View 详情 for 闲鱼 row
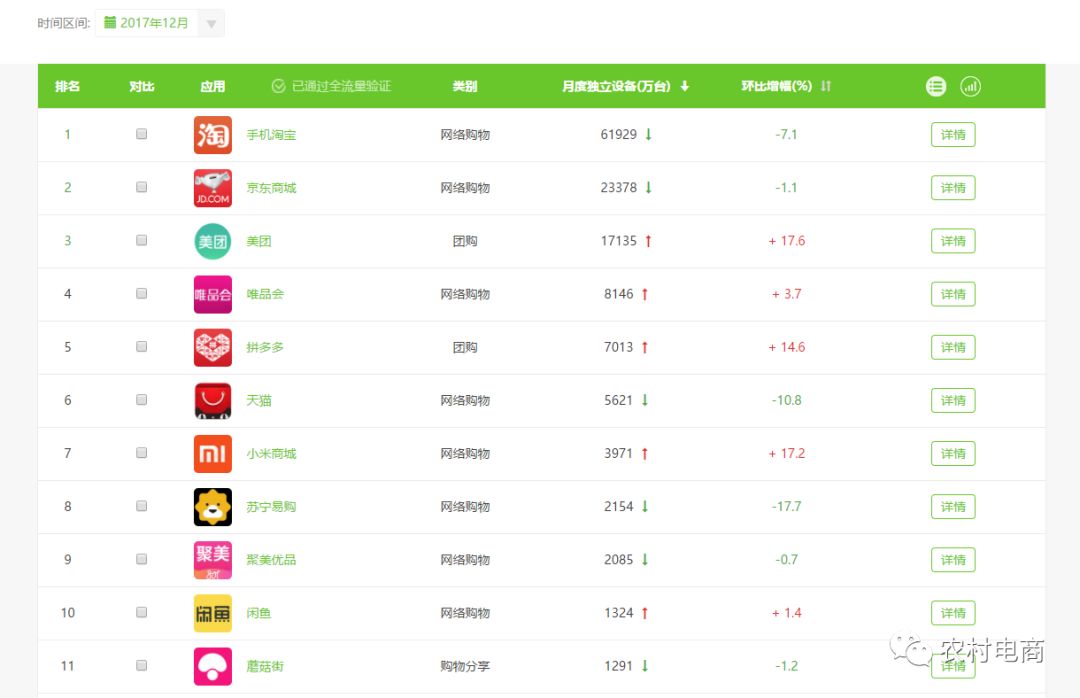Image resolution: width=1080 pixels, height=698 pixels. point(953,613)
